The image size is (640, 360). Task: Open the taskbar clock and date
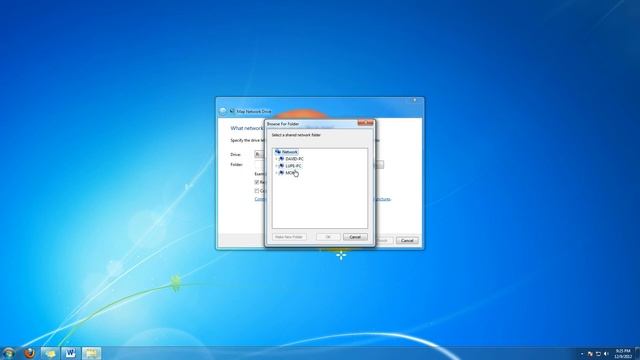pos(623,353)
